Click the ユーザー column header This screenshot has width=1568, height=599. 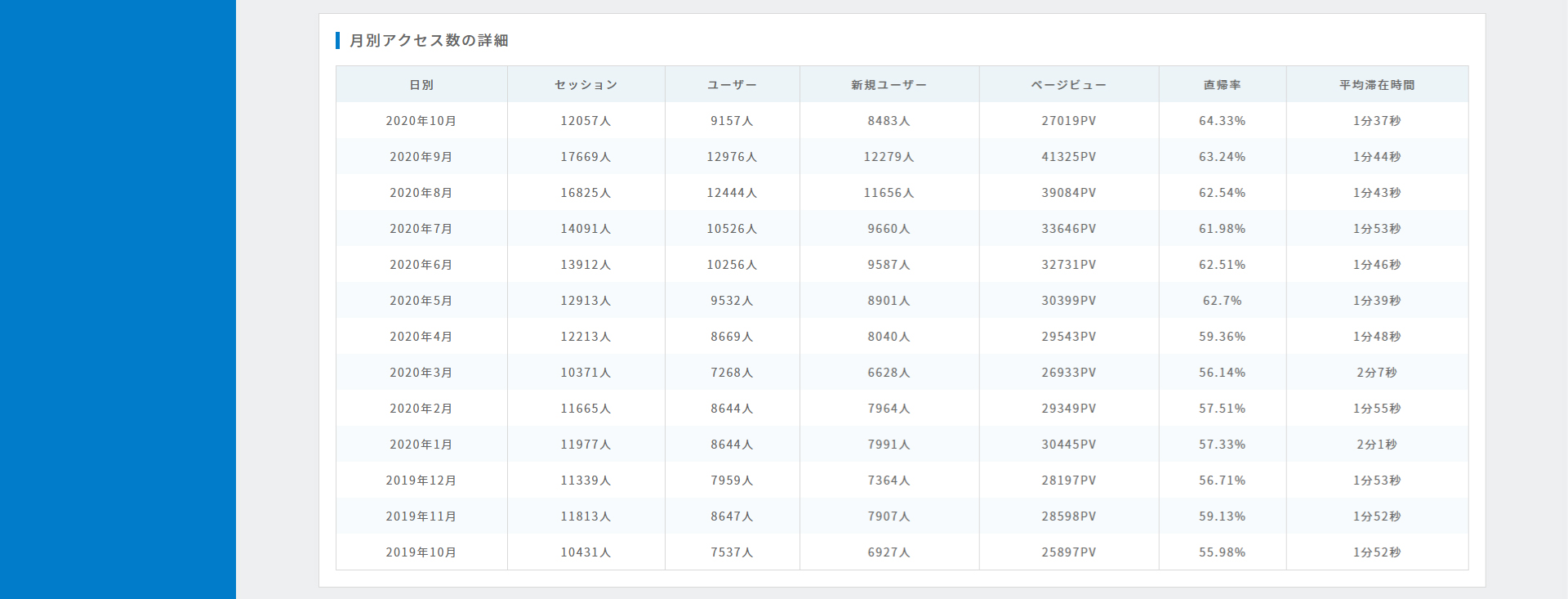coord(733,85)
